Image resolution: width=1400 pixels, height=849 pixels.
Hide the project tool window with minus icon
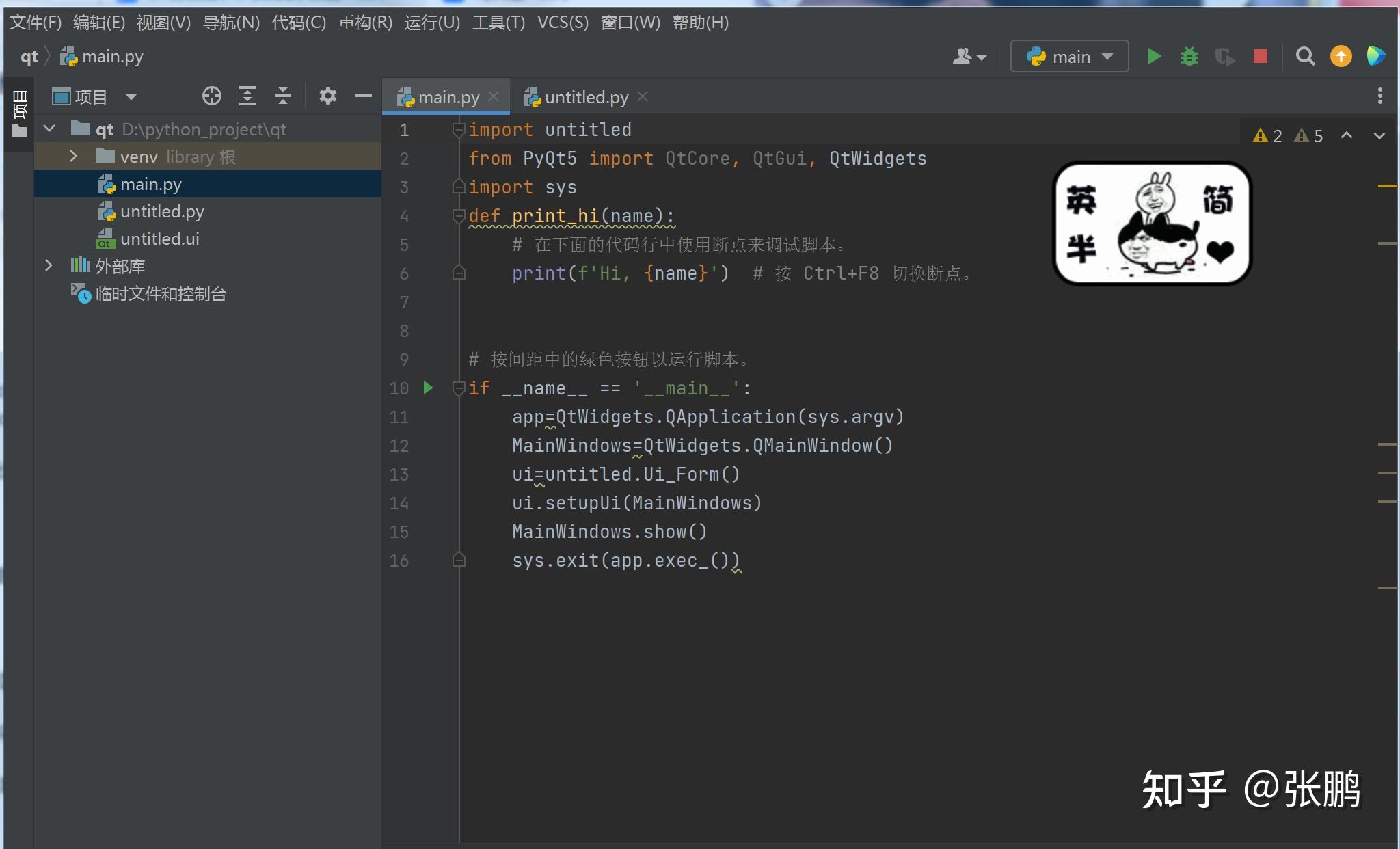[x=363, y=96]
